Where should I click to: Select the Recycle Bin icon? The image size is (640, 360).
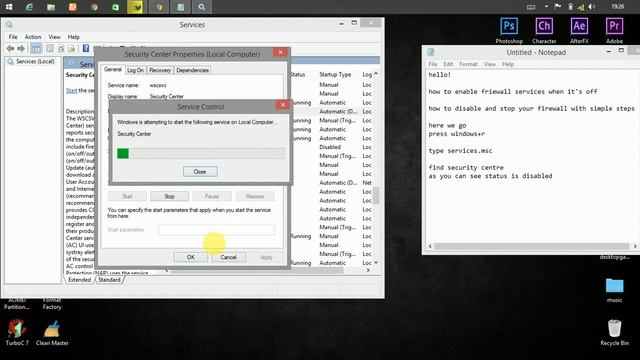(614, 332)
